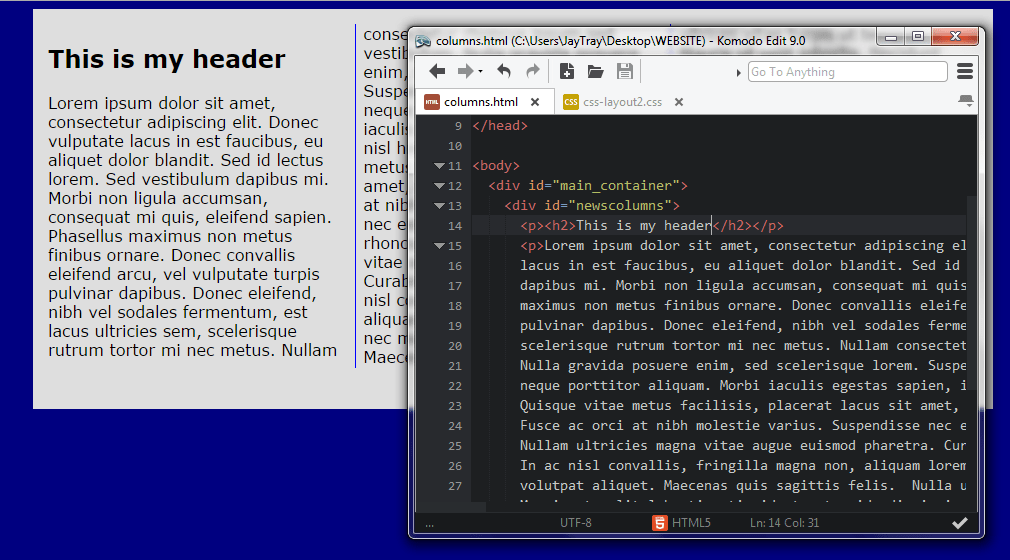Open a file with the folder icon

(x=596, y=72)
